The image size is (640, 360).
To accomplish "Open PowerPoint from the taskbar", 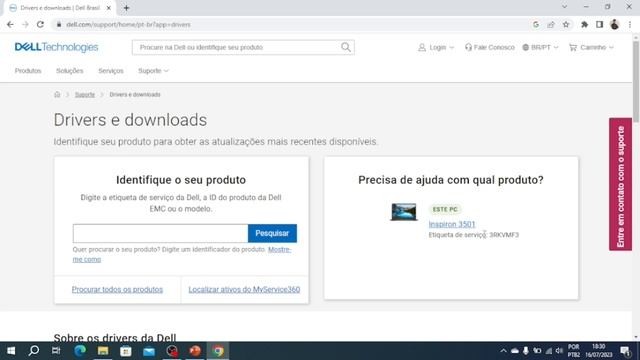I will coord(195,351).
